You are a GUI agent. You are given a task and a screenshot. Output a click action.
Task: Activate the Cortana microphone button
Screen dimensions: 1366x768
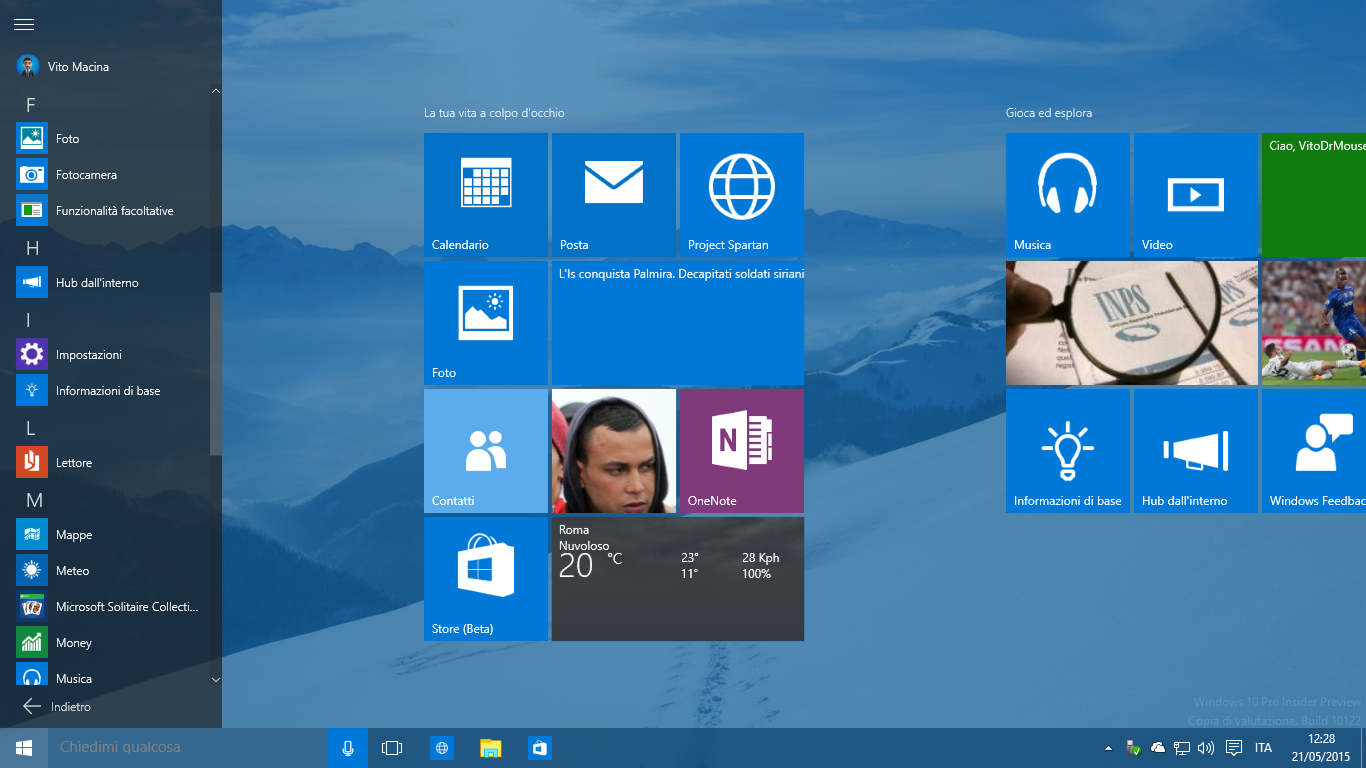[x=348, y=748]
